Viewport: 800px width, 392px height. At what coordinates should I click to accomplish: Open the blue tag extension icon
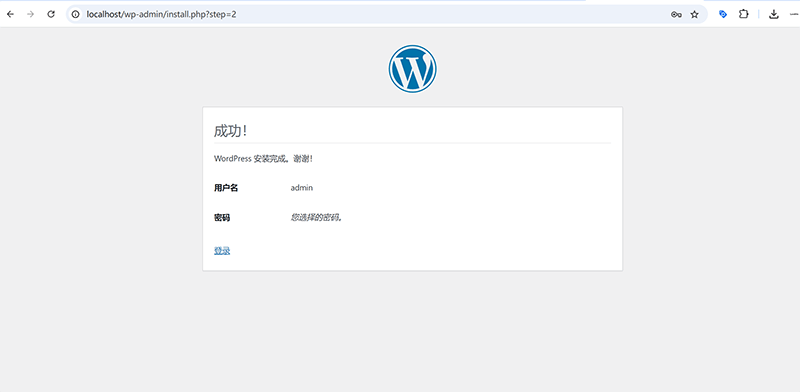click(x=723, y=14)
